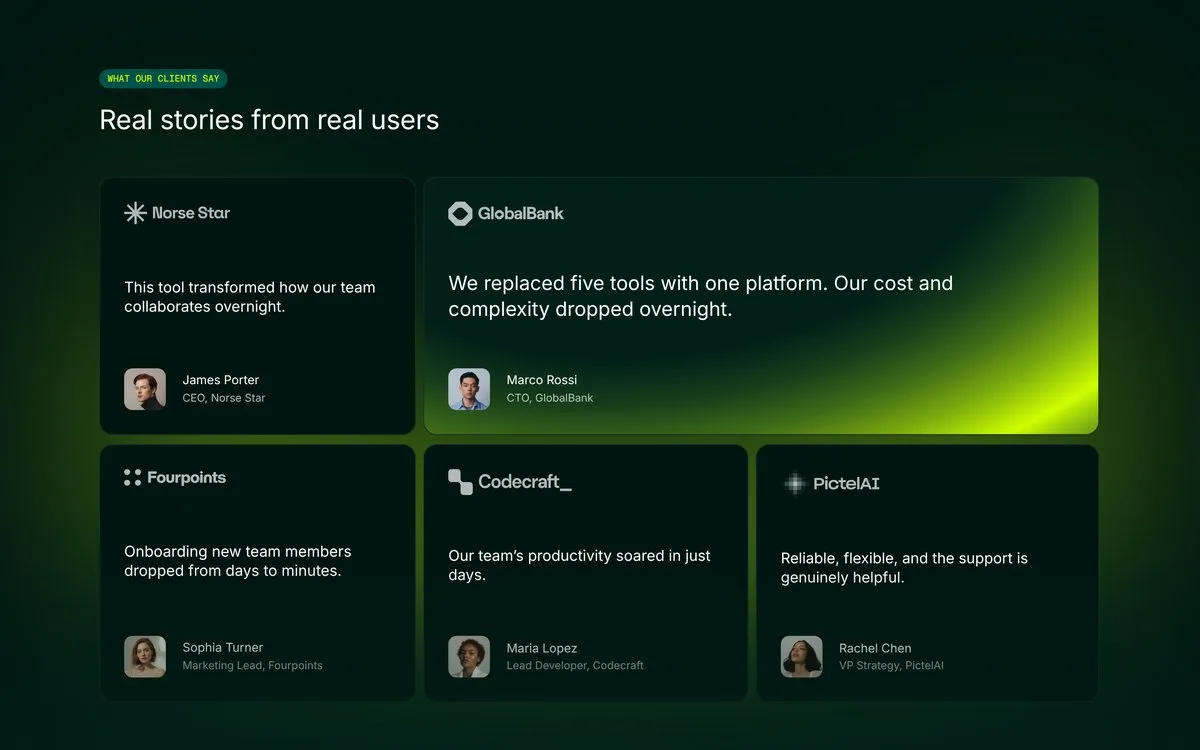The width and height of the screenshot is (1200, 750).
Task: Open Marco Rossi's avatar photo
Action: tap(469, 389)
